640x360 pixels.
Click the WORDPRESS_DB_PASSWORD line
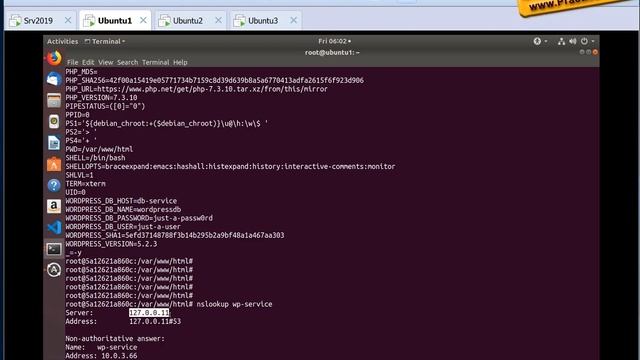[139, 218]
